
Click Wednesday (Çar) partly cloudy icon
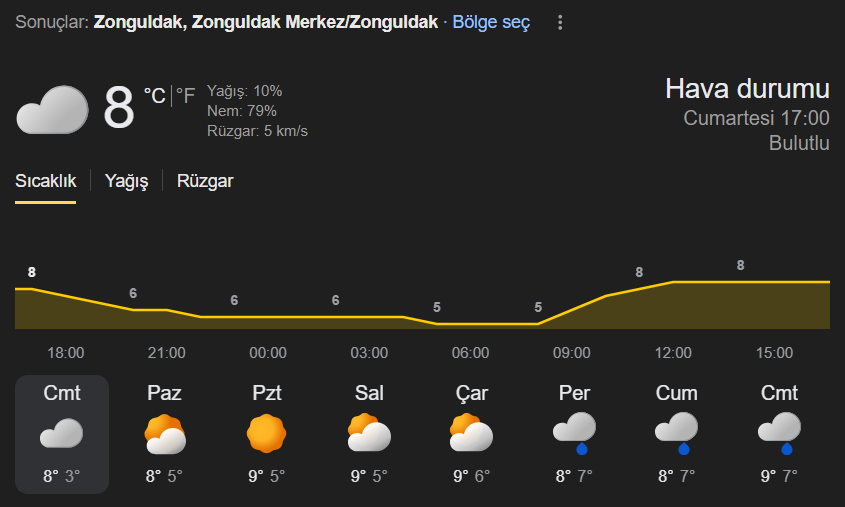[x=470, y=434]
